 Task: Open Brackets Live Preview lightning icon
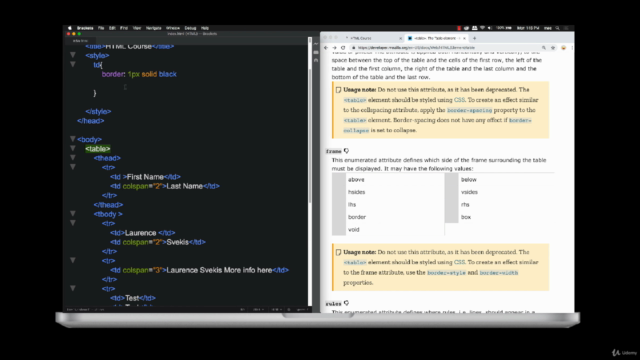[316, 44]
